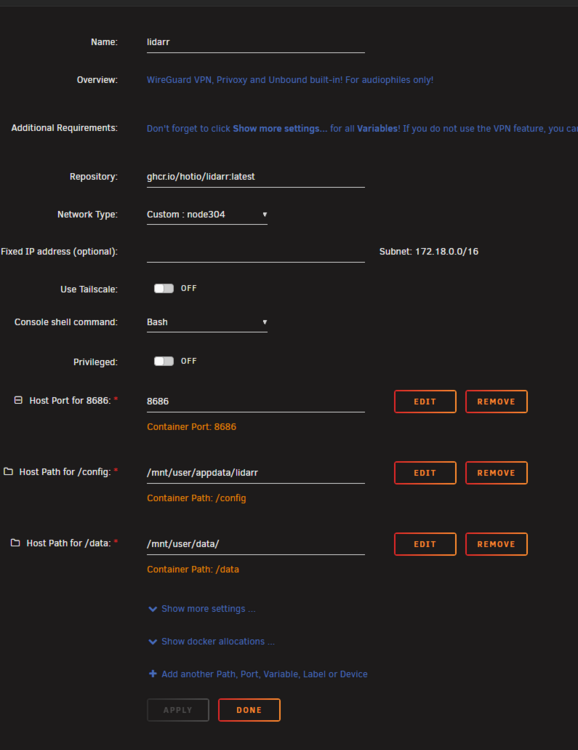Click the Repository input field
This screenshot has width=578, height=750.
pos(256,177)
